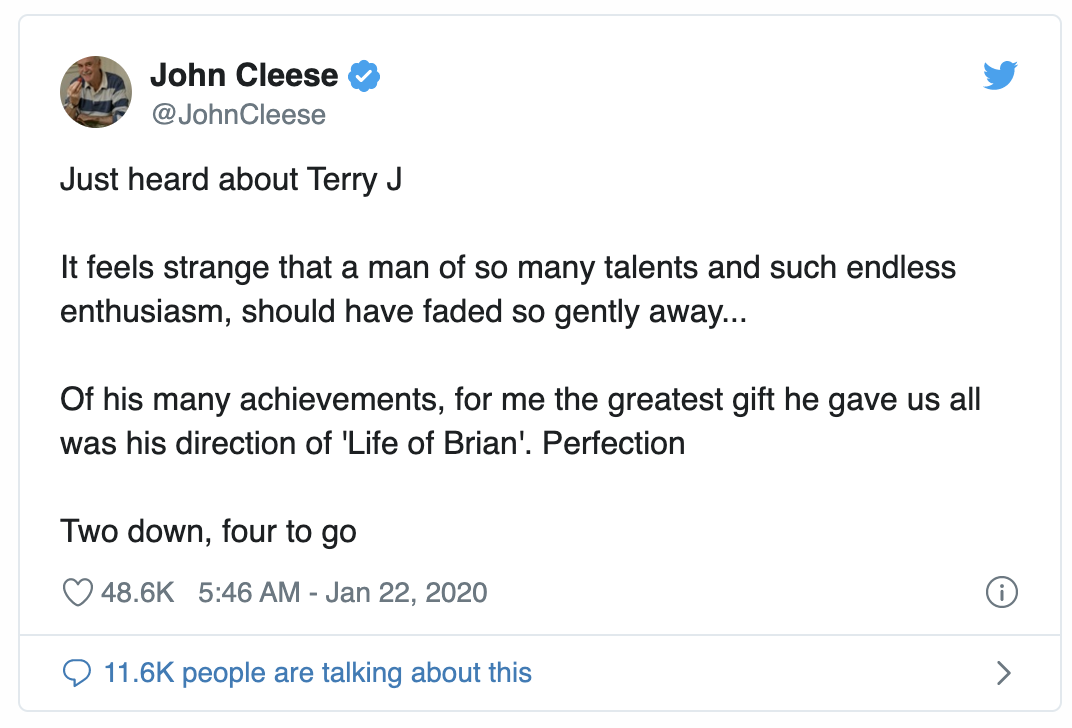Click the word 'Perfection' in the tweet
This screenshot has width=1072, height=728.
[x=614, y=443]
